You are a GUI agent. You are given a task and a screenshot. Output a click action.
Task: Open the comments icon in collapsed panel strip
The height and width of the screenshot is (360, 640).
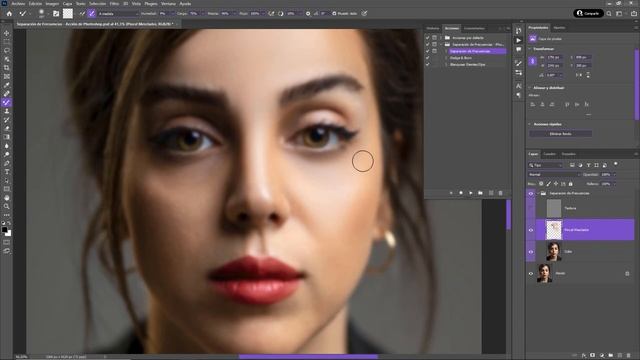click(518, 49)
